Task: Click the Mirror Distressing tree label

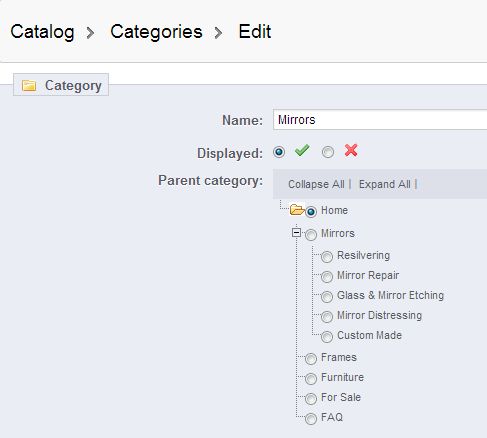Action: [380, 315]
